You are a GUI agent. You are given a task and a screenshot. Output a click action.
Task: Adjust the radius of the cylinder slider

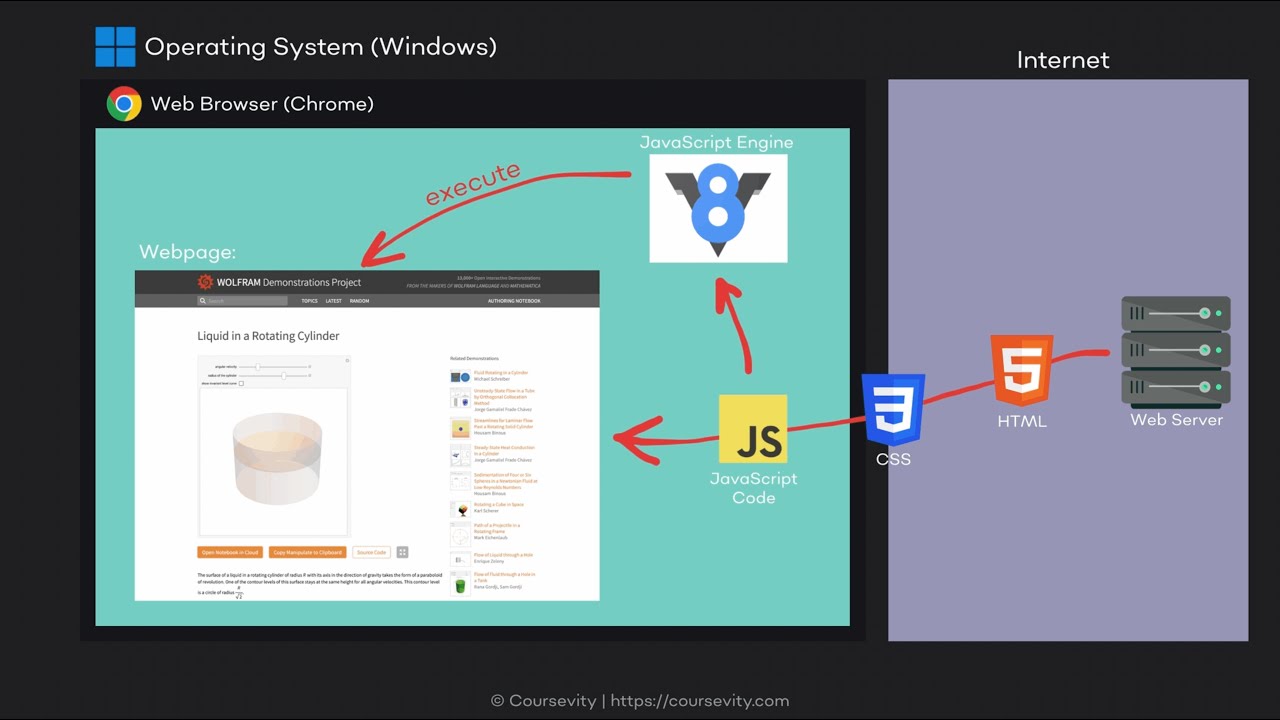tap(273, 375)
